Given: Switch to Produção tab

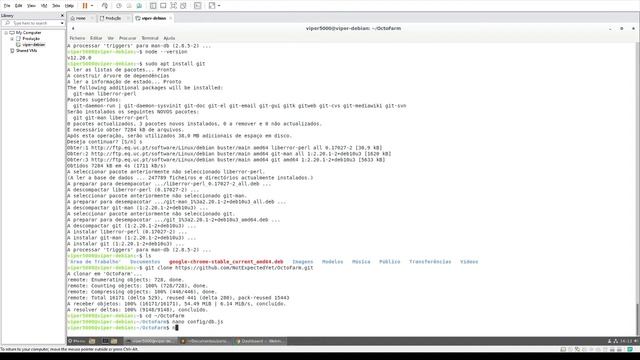Looking at the screenshot, I should 113,18.
